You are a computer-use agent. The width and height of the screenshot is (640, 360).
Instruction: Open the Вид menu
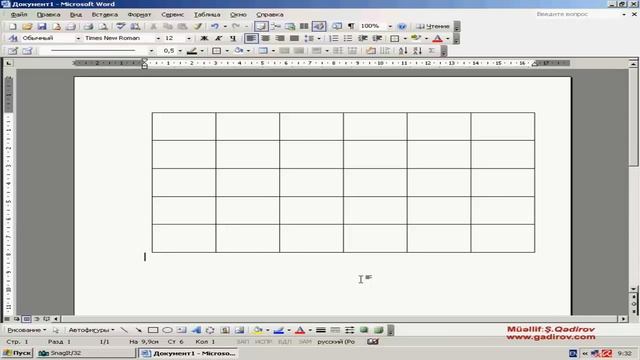click(76, 14)
